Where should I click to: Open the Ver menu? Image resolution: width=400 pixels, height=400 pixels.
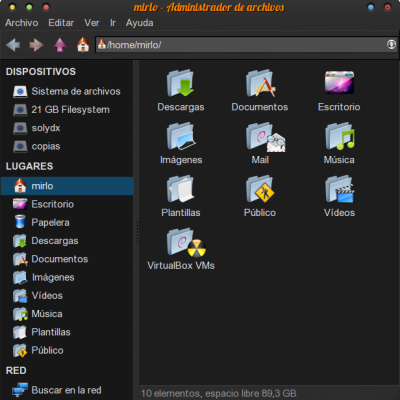92,23
